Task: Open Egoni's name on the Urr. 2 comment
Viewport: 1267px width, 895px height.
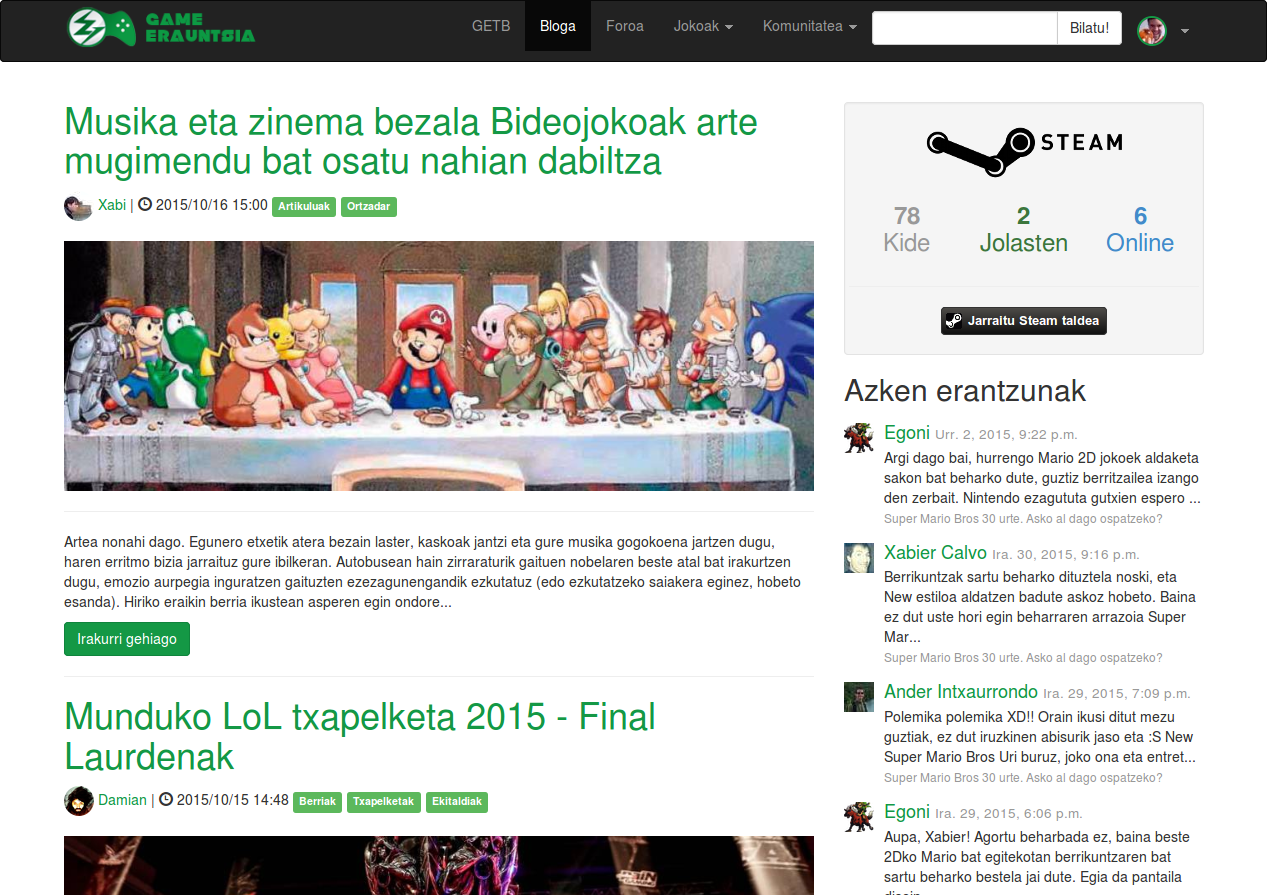Action: tap(907, 433)
